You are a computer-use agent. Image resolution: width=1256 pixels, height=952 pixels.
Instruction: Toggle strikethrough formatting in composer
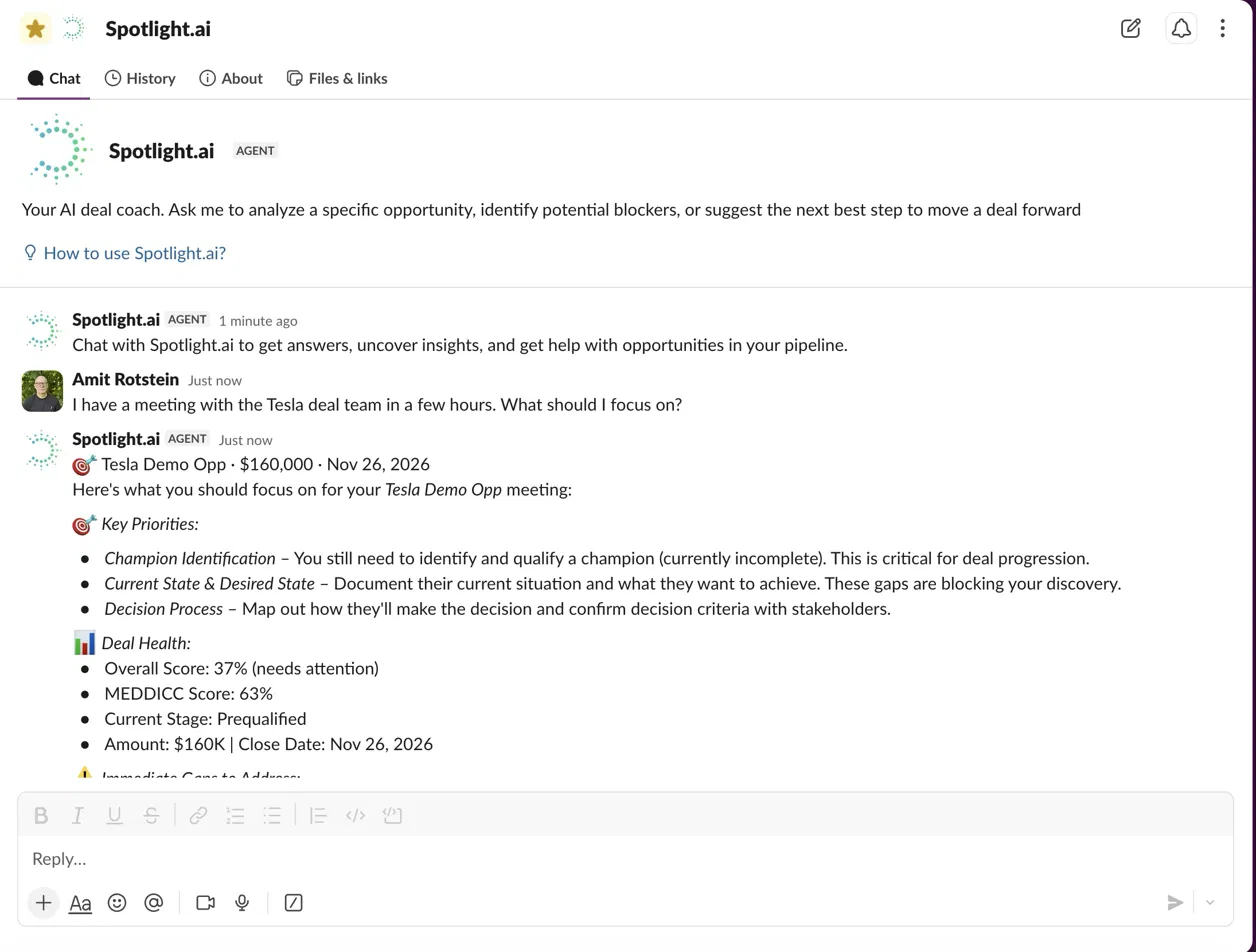click(x=151, y=816)
